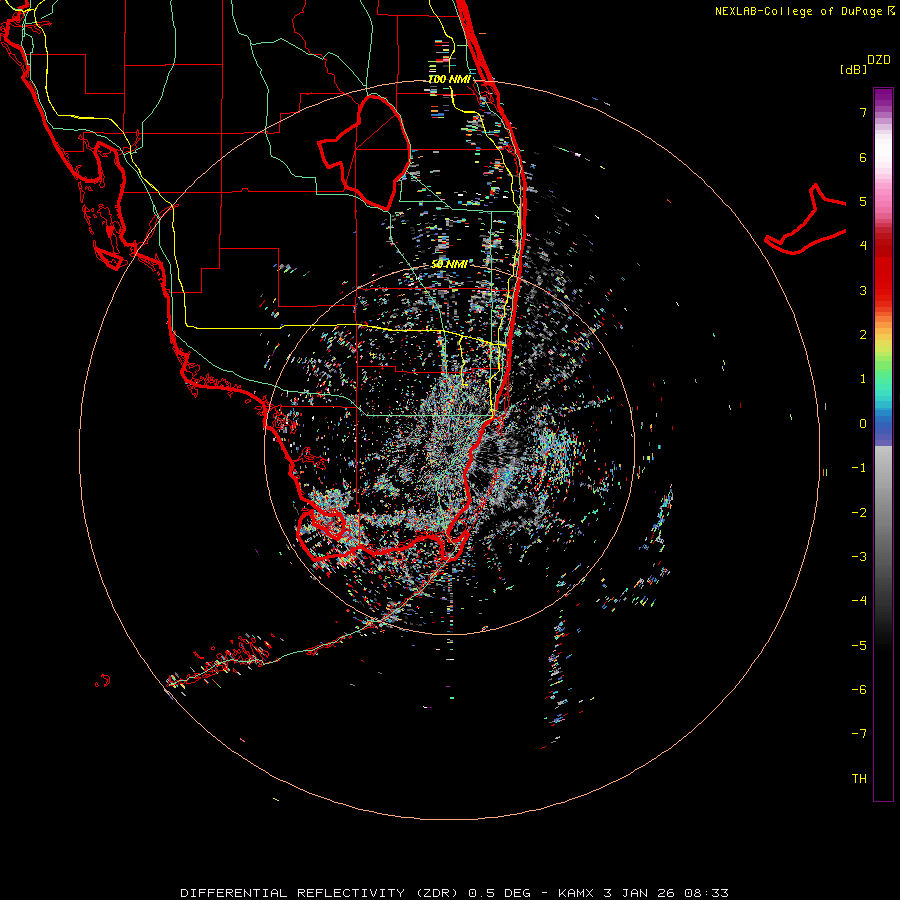This screenshot has height=900, width=900.
Task: Click the -6 dB tick label on scale
Action: (859, 690)
